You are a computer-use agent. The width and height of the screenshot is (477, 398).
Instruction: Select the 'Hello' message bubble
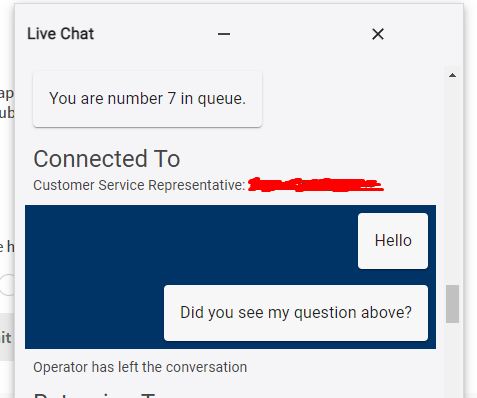[393, 241]
